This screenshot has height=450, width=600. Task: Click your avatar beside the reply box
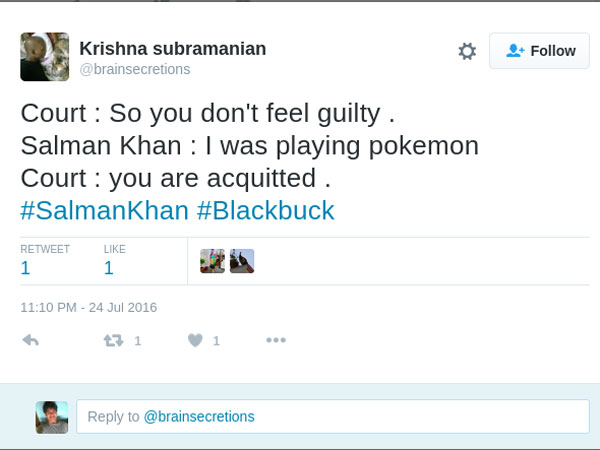[x=52, y=417]
